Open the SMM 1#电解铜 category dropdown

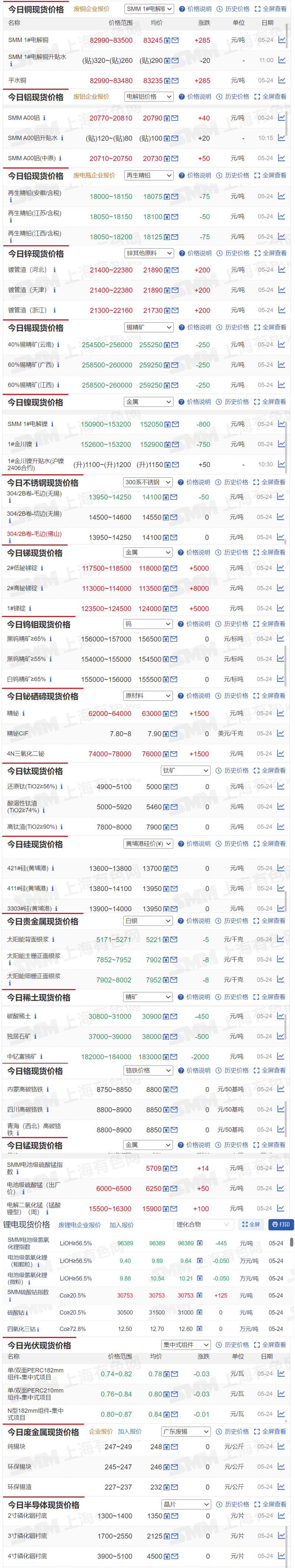(x=150, y=9)
